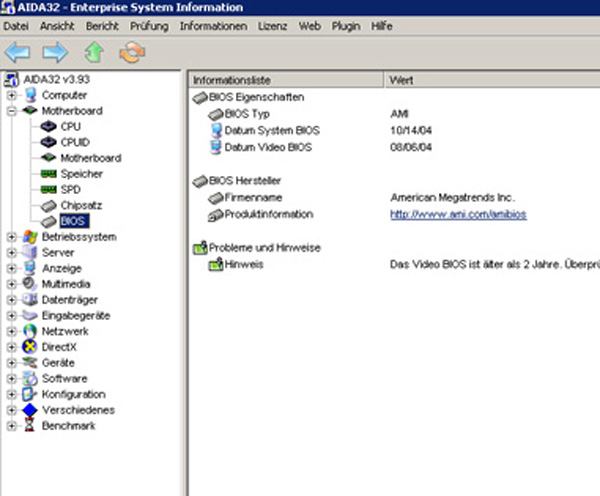Image resolution: width=600 pixels, height=496 pixels.
Task: Click the Anzeige monitor icon
Action: 30,268
